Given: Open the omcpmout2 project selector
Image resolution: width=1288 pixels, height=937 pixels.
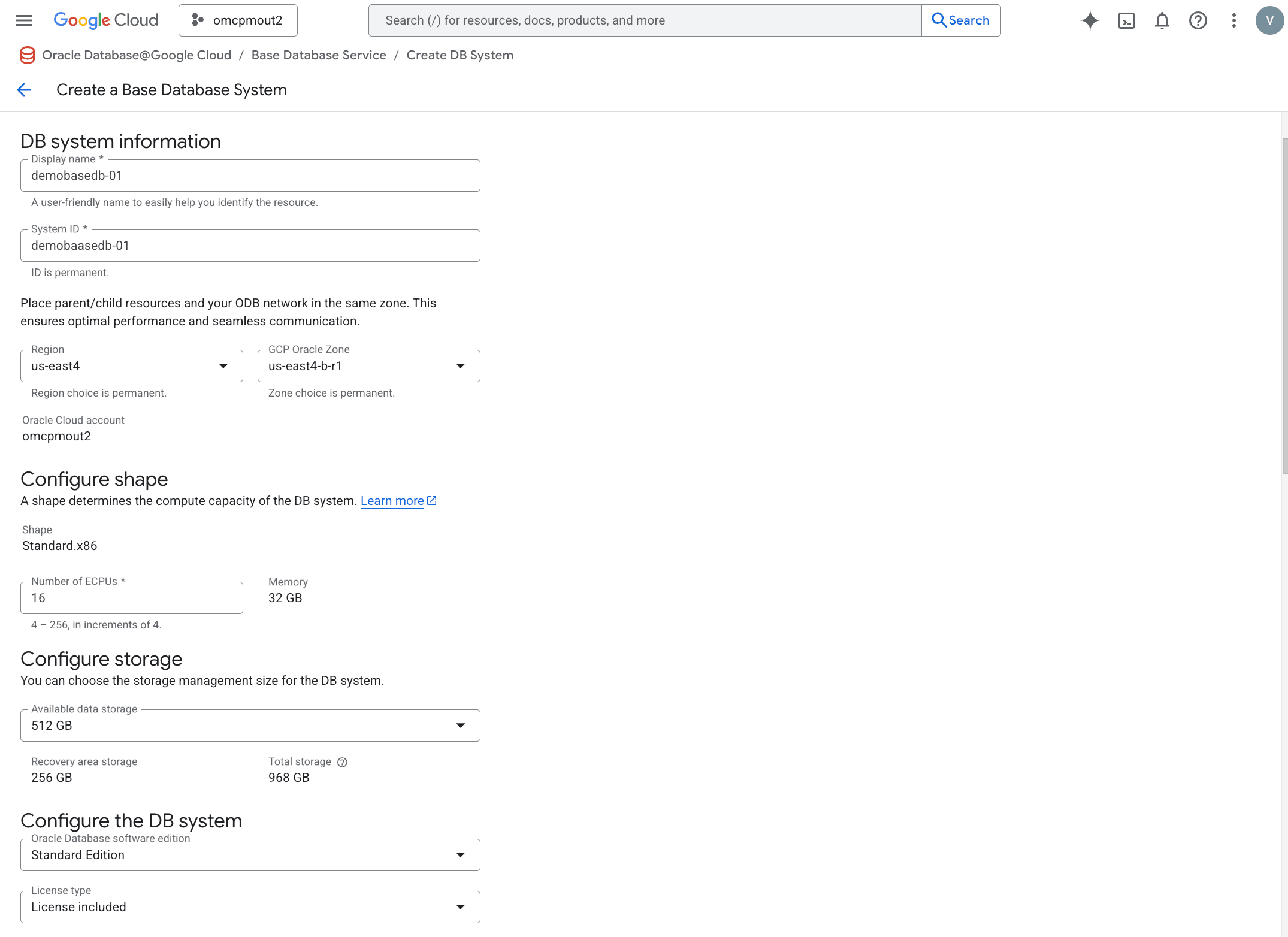Looking at the screenshot, I should (x=238, y=20).
